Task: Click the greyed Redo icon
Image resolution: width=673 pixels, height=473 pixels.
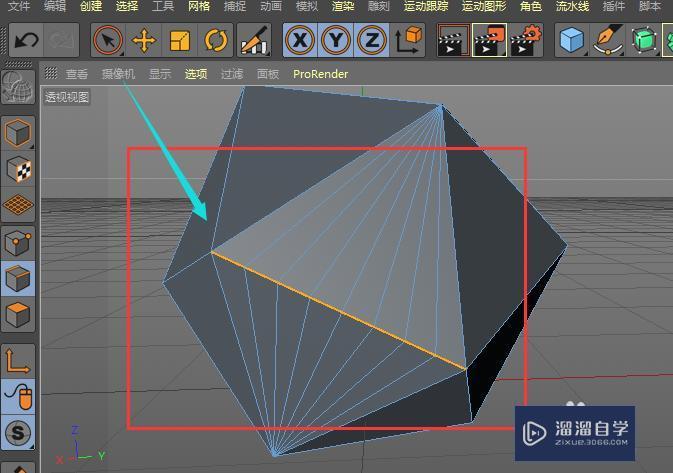Action: coord(61,41)
